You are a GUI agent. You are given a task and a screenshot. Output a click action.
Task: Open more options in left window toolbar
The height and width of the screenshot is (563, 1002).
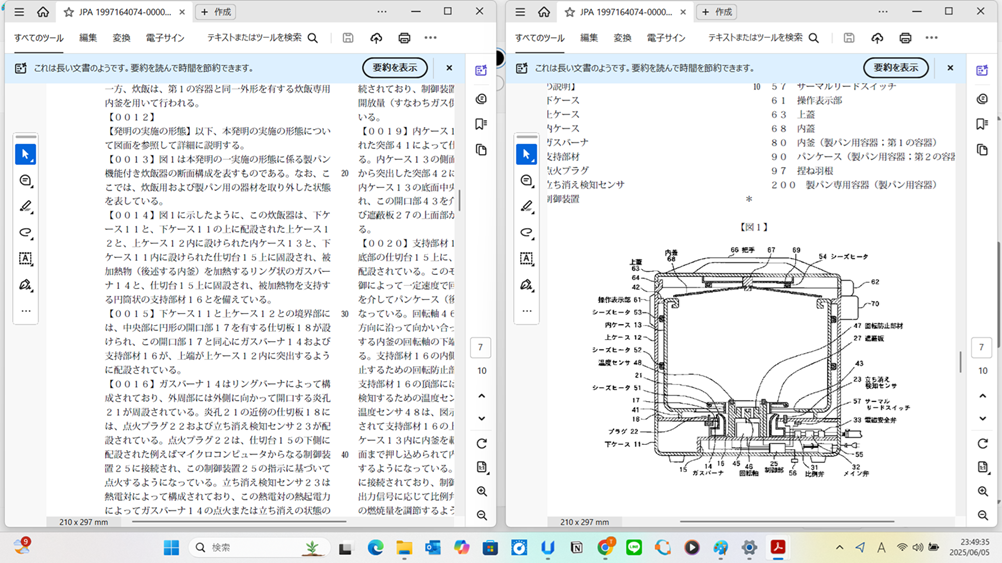(431, 38)
